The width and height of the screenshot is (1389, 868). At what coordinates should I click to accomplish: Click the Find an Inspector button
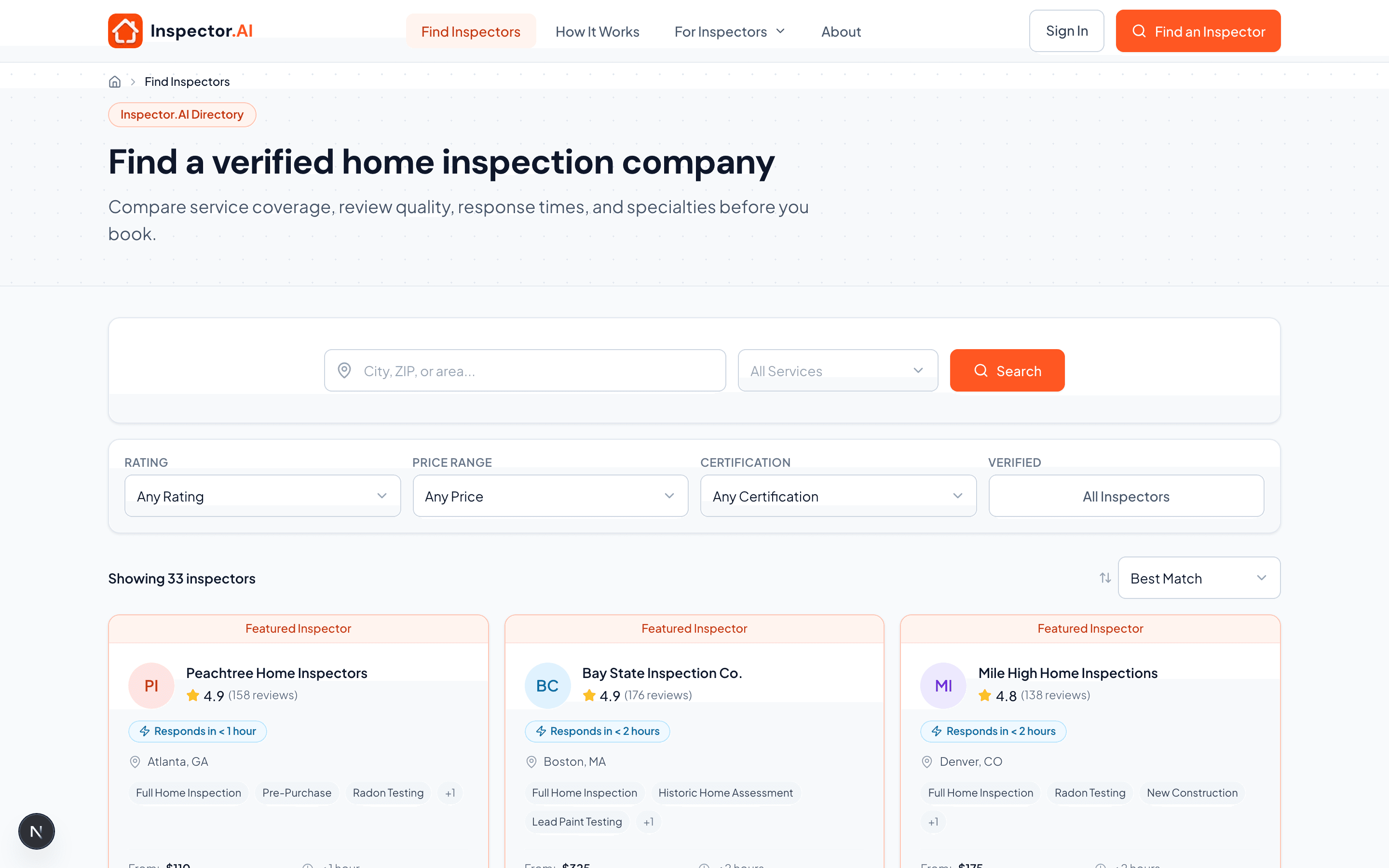(1198, 31)
